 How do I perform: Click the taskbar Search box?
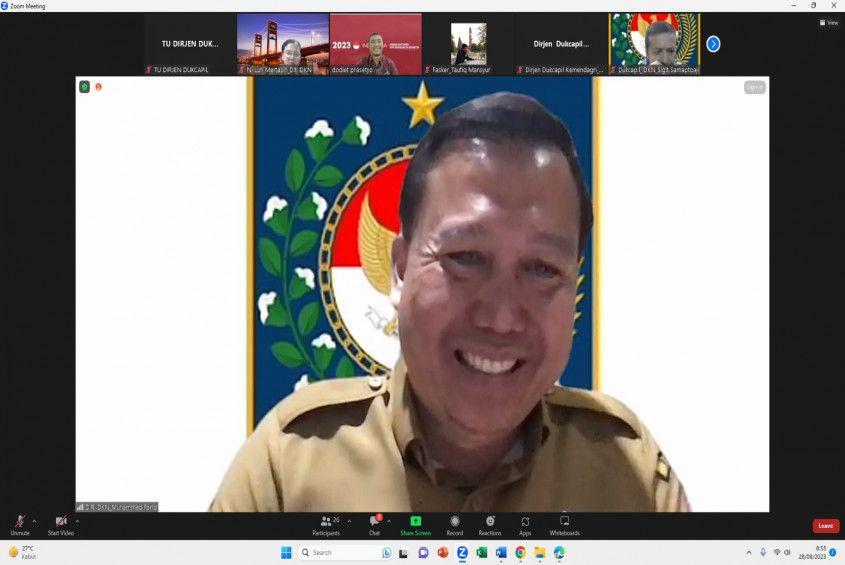[345, 553]
